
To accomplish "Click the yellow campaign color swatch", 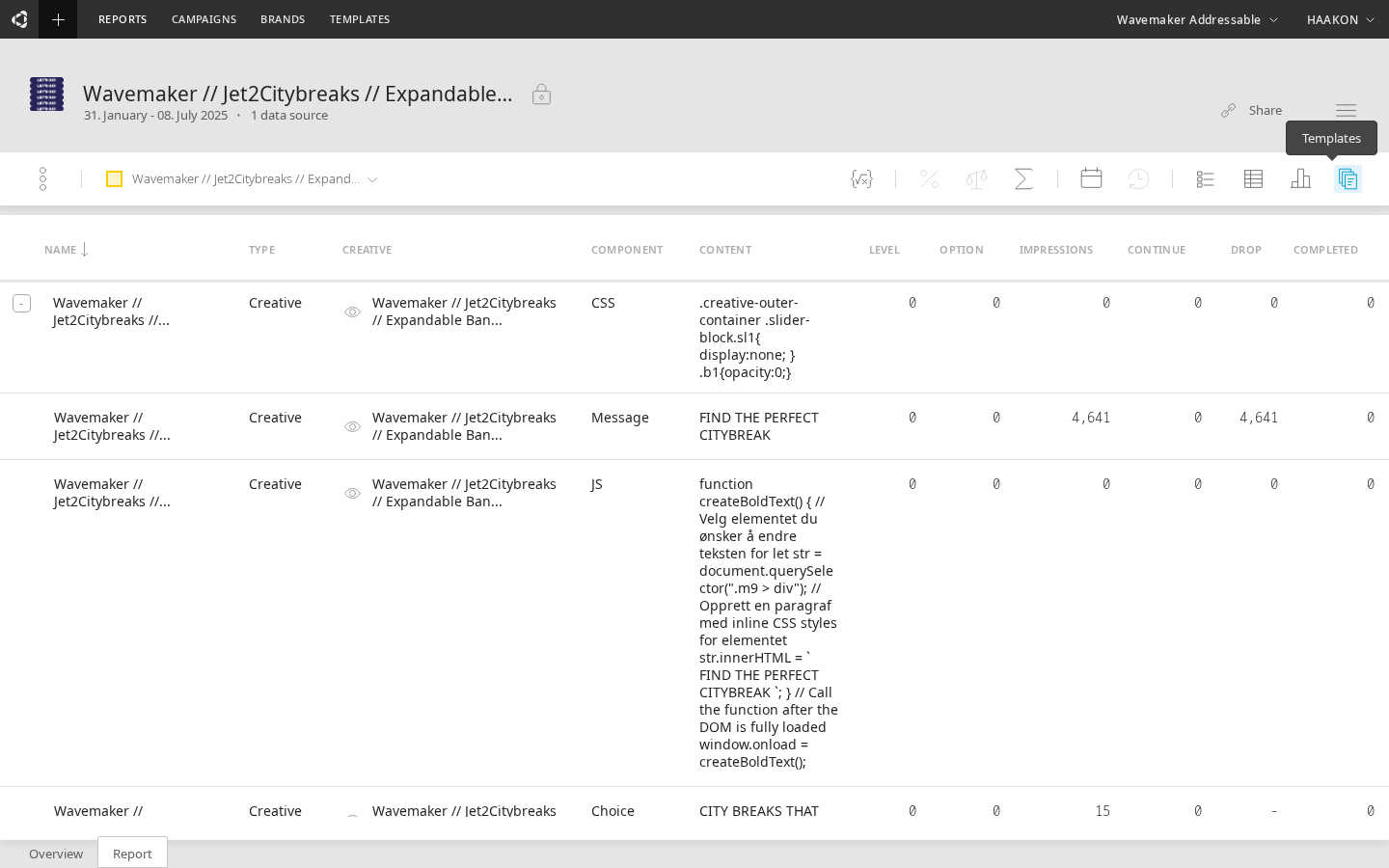I will [115, 178].
